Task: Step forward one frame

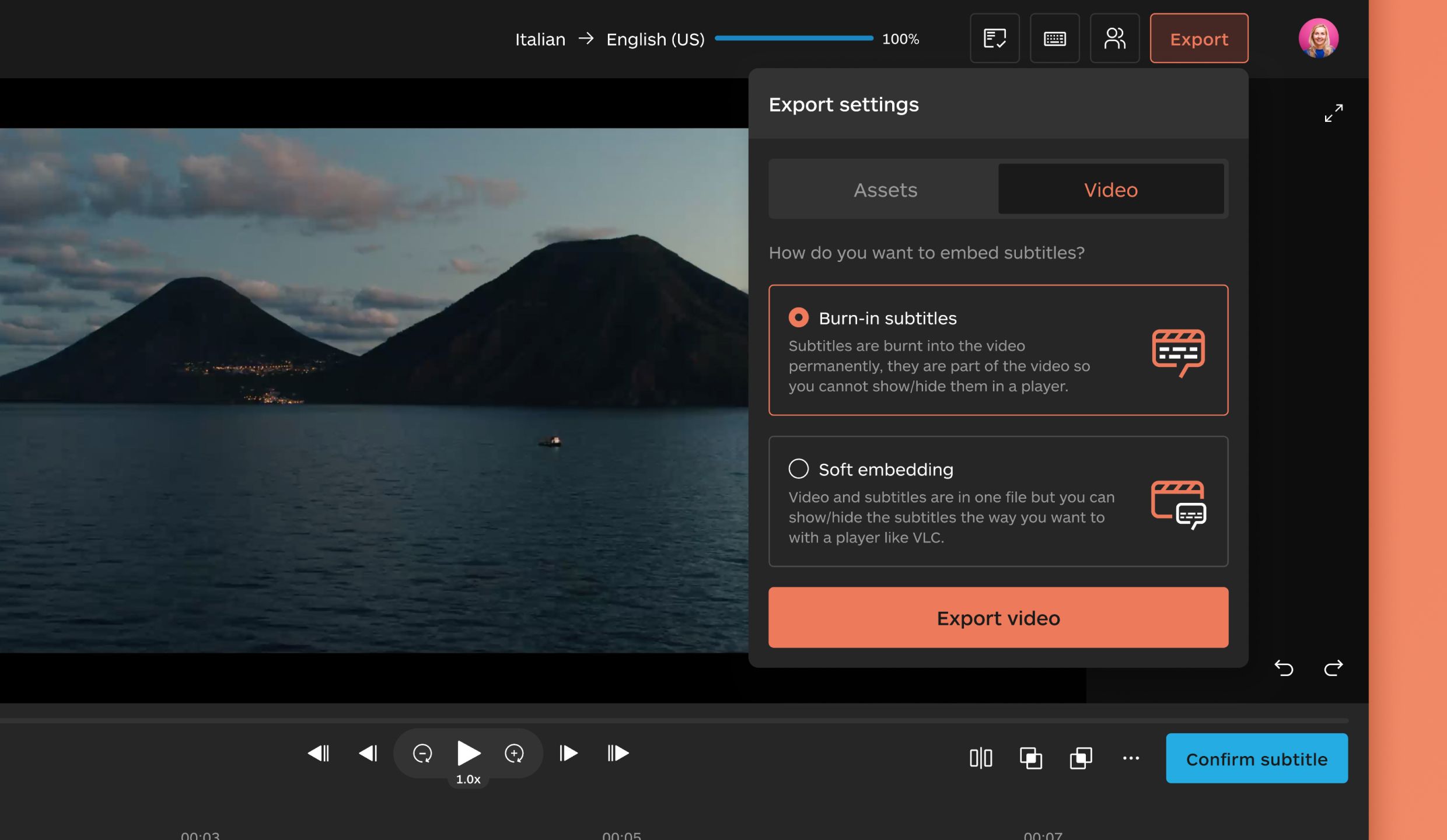Action: tap(568, 753)
